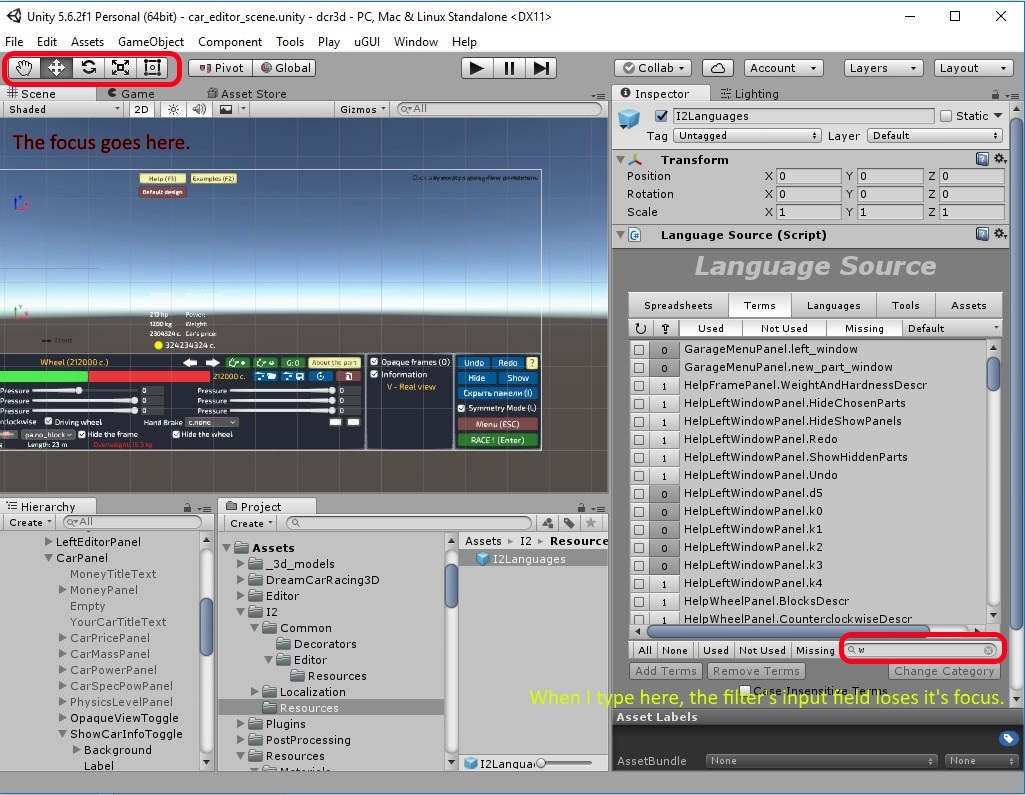Image resolution: width=1025 pixels, height=795 pixels.
Task: Lock the Inspector panel
Action: tap(995, 95)
